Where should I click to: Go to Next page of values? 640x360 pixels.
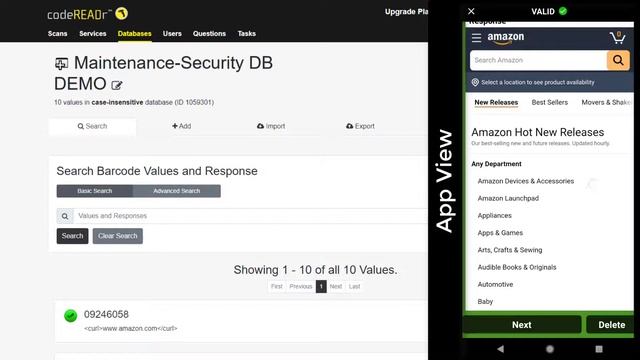(x=336, y=287)
